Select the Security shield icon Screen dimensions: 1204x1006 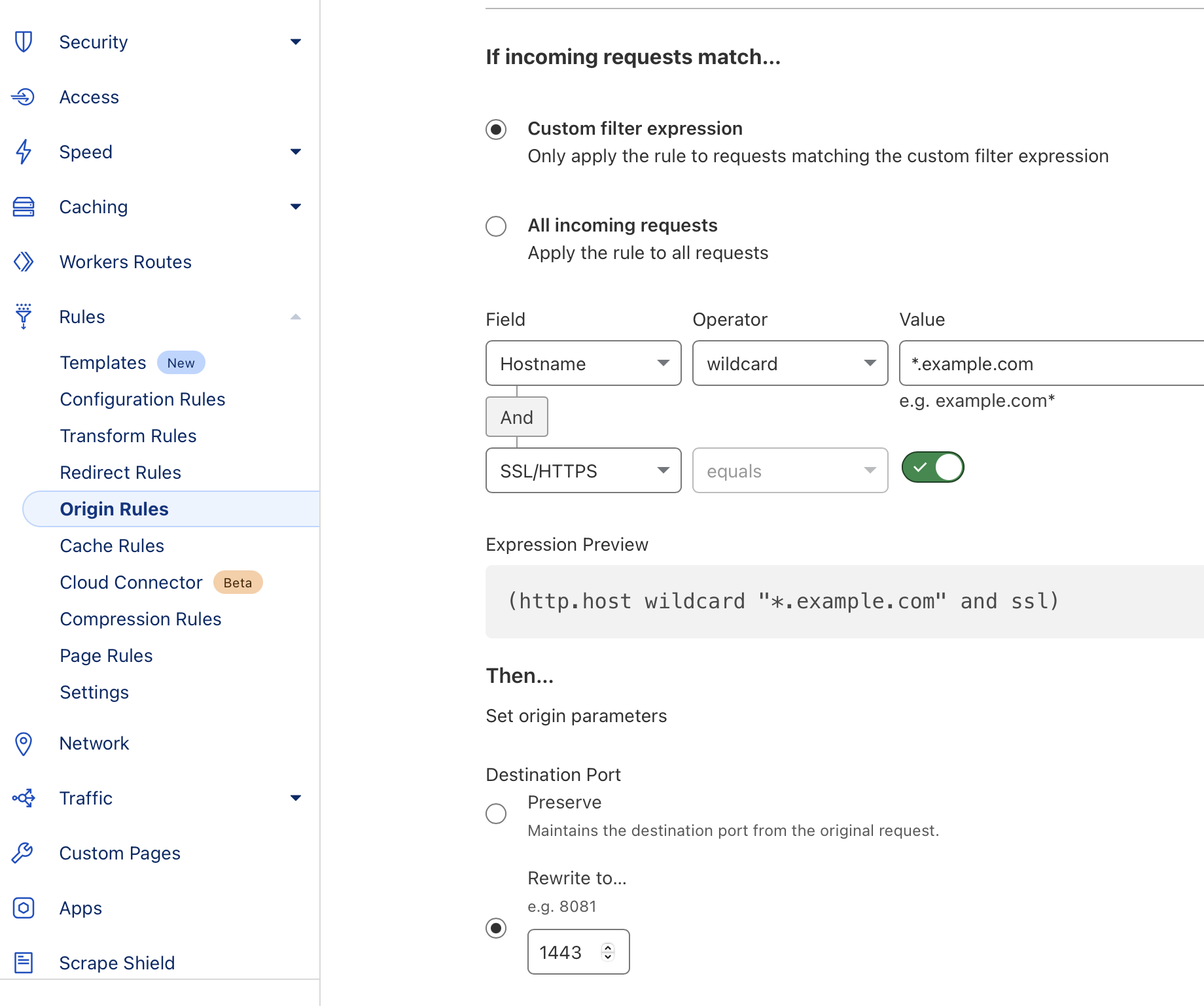(x=24, y=41)
